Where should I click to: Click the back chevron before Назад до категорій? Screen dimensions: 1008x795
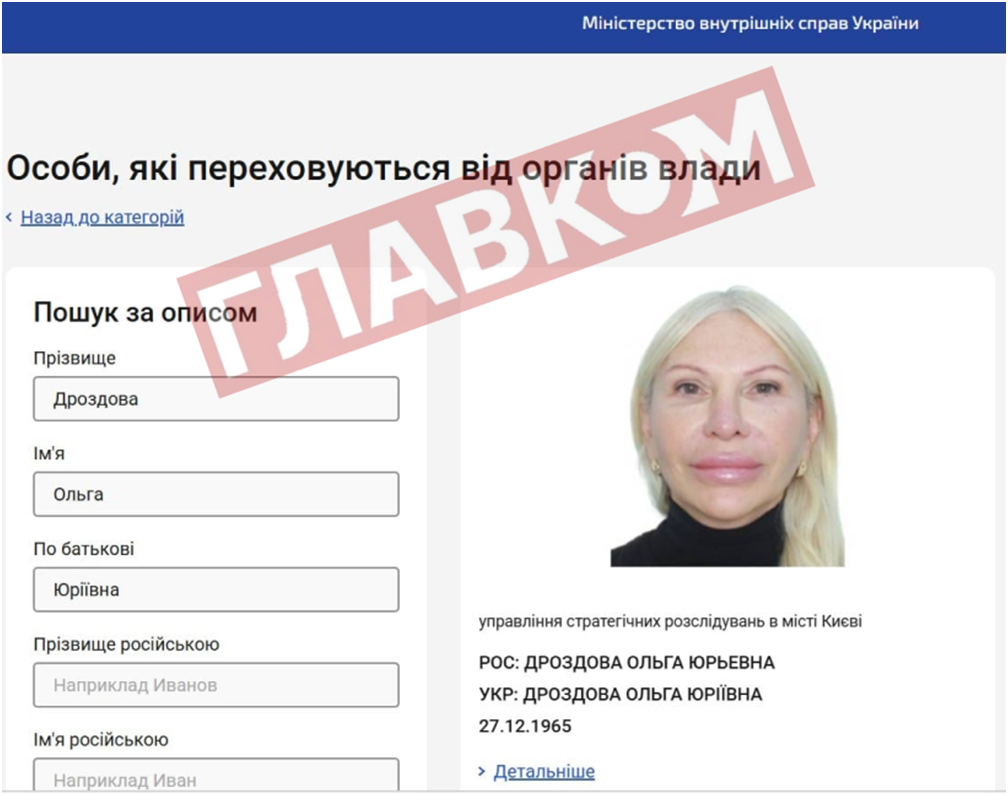9,218
